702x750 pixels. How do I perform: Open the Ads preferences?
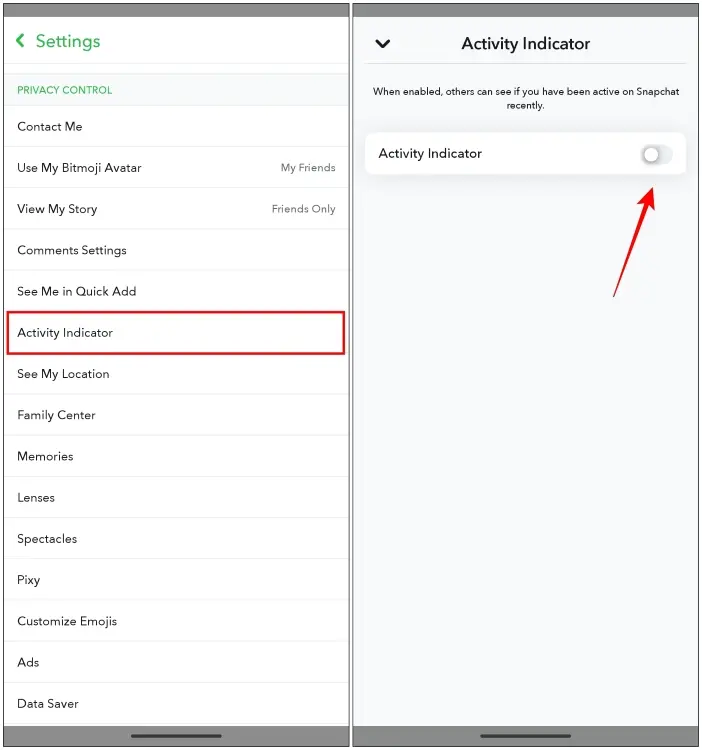click(x=176, y=662)
